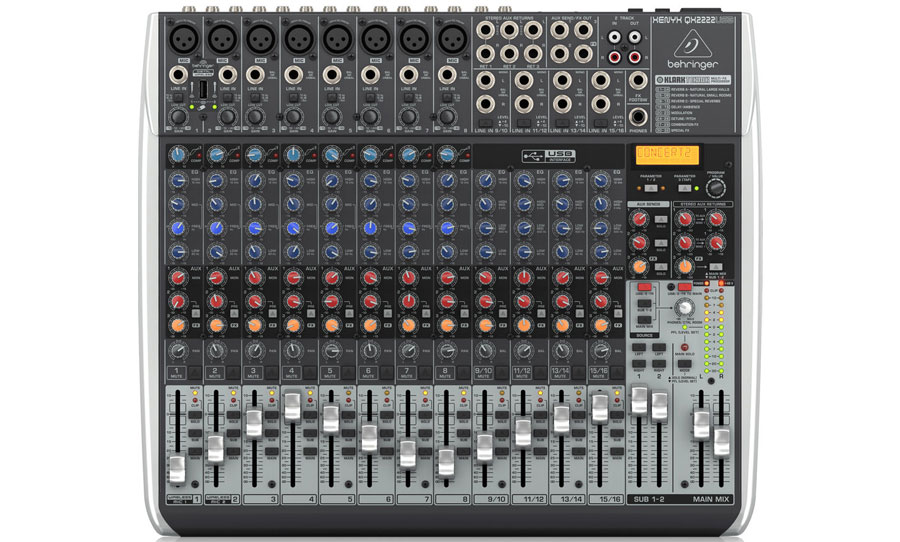Click the Klark Teknik logo
Viewport: 900px width, 542px height.
[693, 80]
